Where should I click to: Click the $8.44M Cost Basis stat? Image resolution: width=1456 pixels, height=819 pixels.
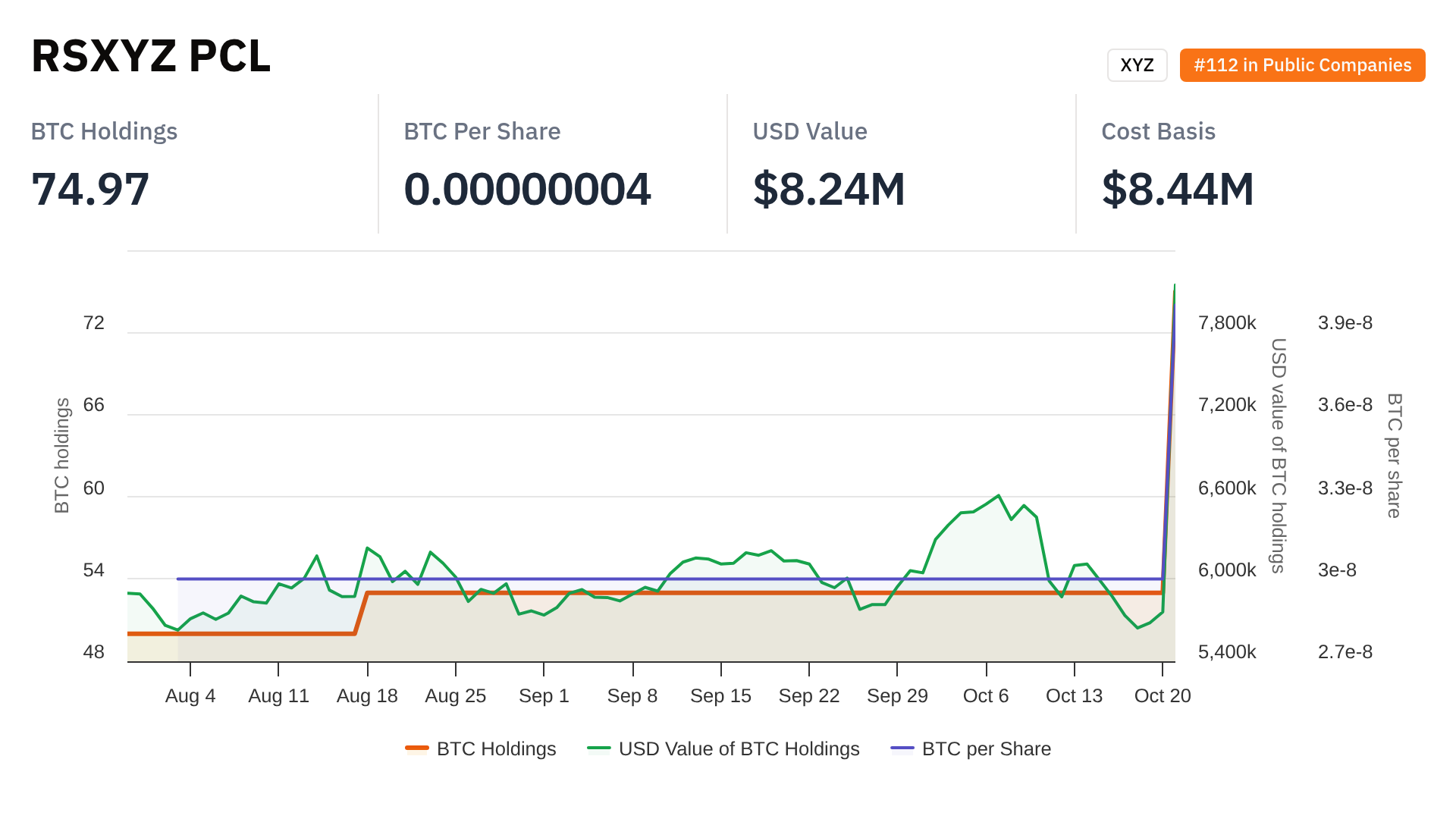pos(1178,189)
